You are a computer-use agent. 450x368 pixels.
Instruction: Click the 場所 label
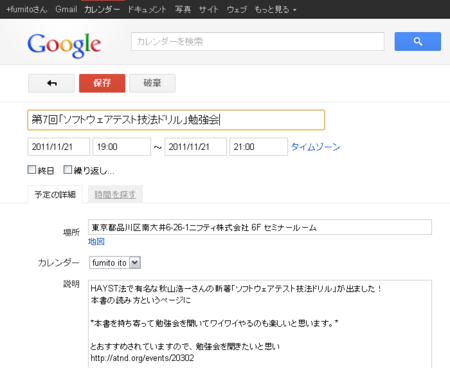[71, 232]
